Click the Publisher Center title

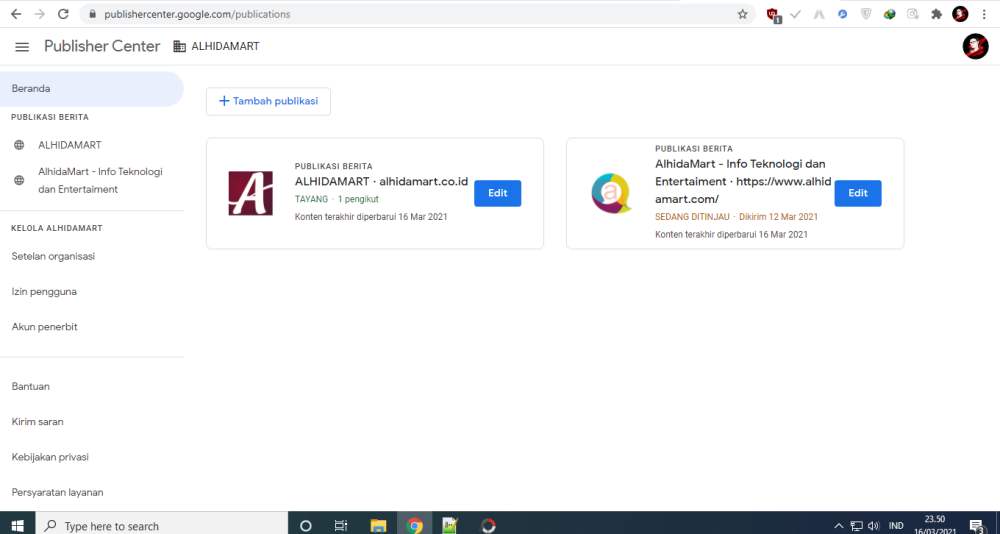point(102,47)
